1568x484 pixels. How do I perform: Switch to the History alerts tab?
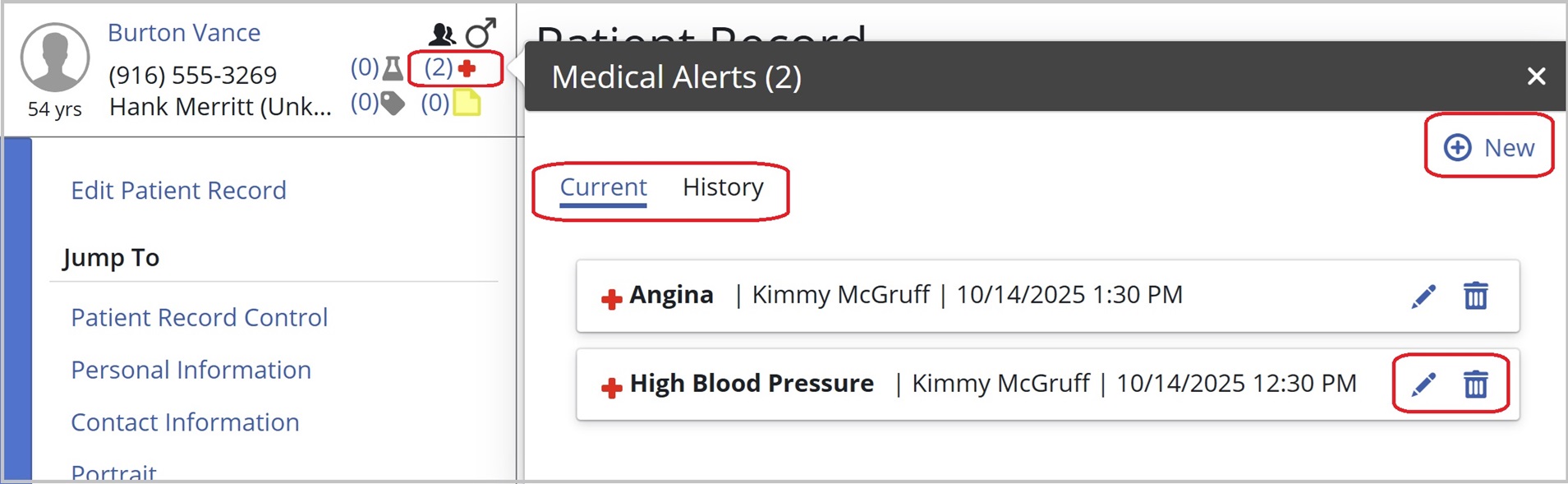(x=723, y=187)
